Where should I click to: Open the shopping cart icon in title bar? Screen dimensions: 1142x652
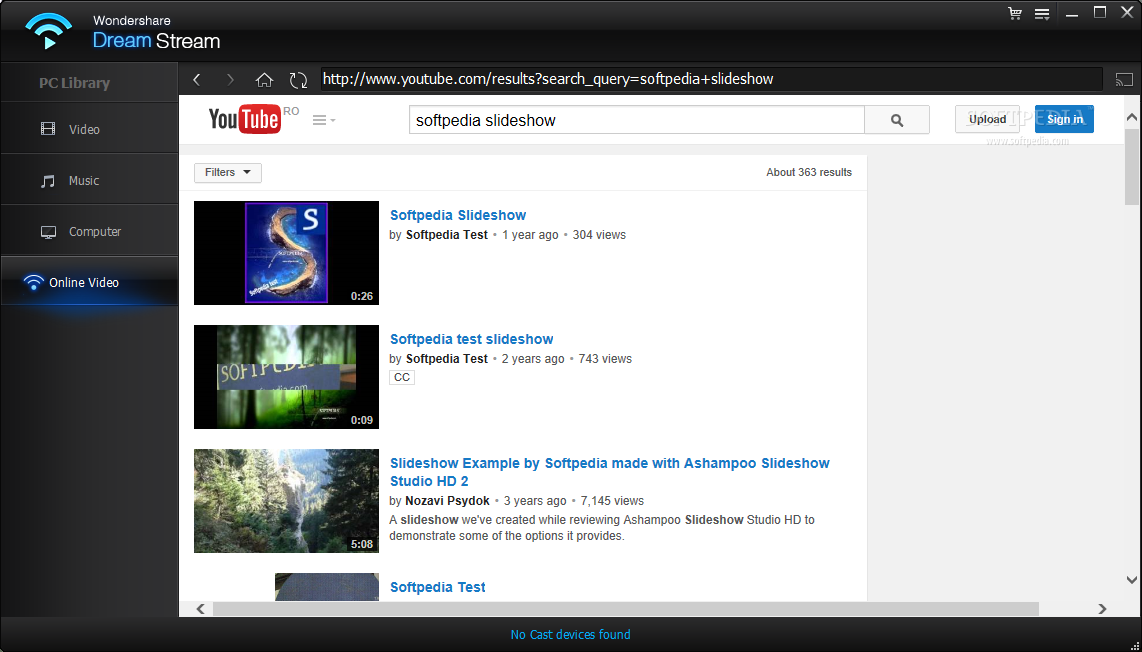pyautogui.click(x=1015, y=13)
